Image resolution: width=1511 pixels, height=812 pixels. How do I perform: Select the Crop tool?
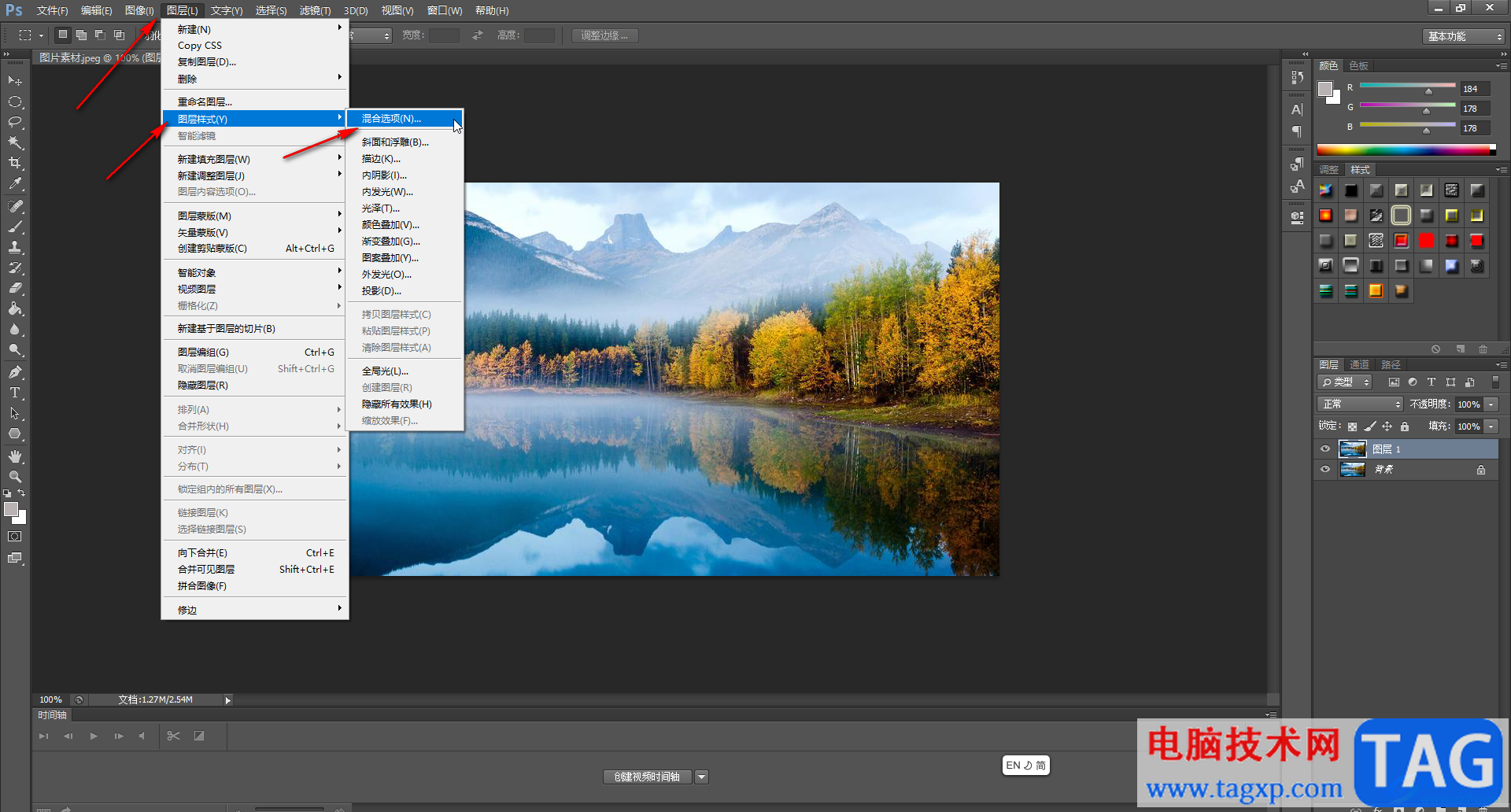pyautogui.click(x=15, y=164)
